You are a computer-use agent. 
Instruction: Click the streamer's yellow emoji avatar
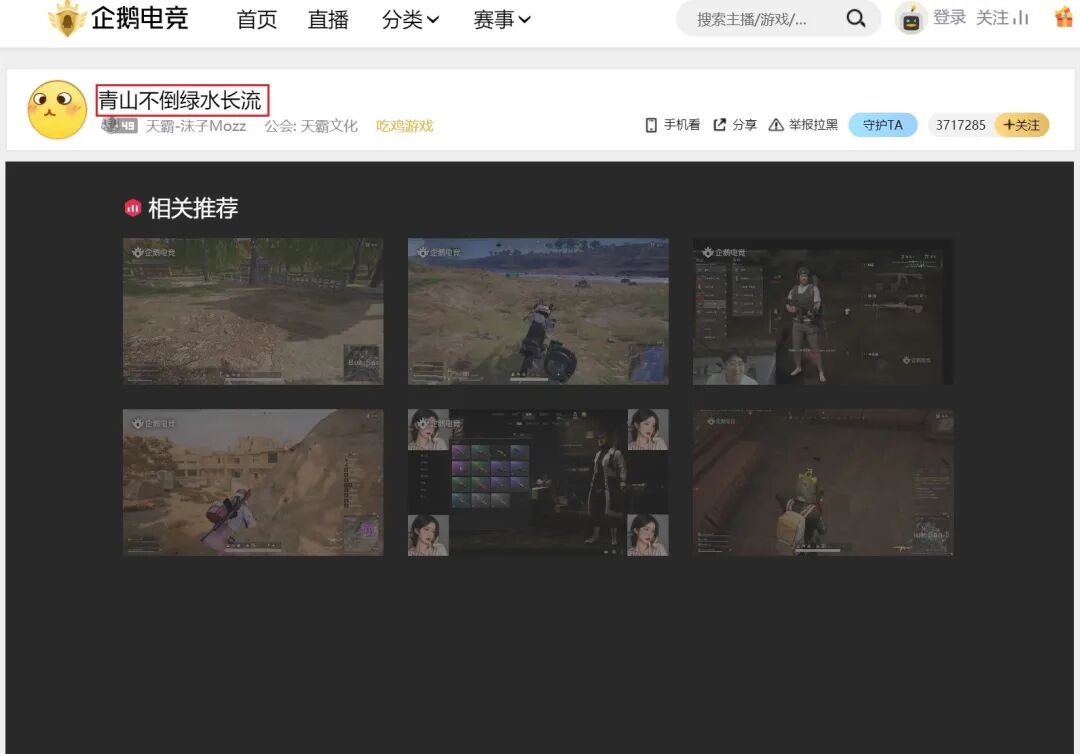point(57,109)
